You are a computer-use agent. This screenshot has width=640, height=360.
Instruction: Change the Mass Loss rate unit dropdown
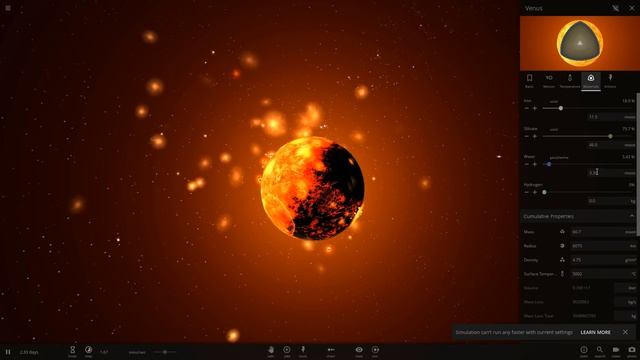coord(626,302)
